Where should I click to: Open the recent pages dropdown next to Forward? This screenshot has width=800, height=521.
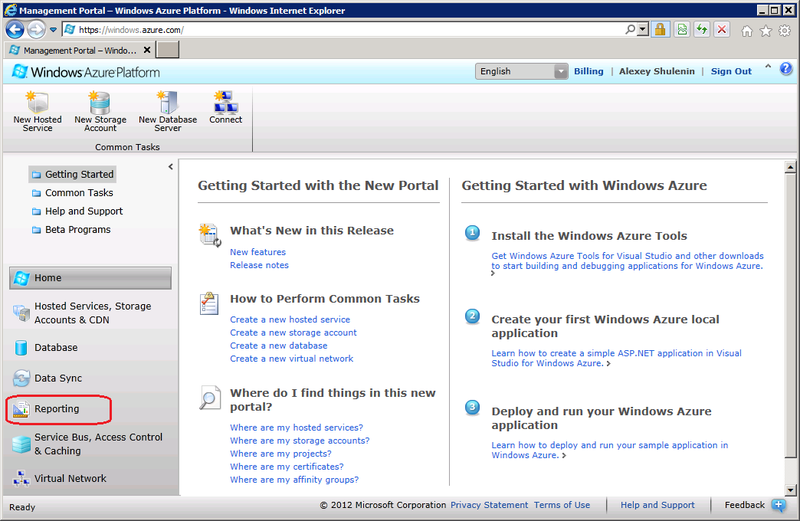[53, 30]
